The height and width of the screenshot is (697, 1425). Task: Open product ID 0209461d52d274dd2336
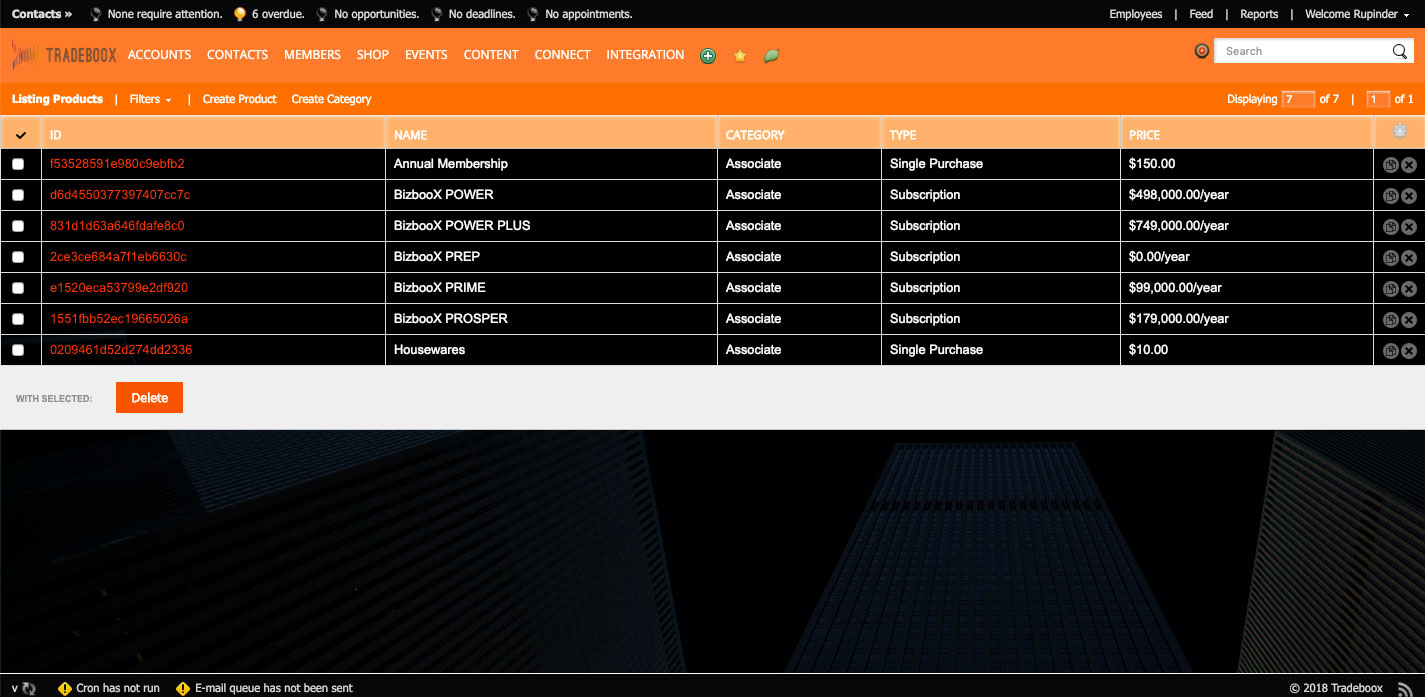click(x=121, y=350)
